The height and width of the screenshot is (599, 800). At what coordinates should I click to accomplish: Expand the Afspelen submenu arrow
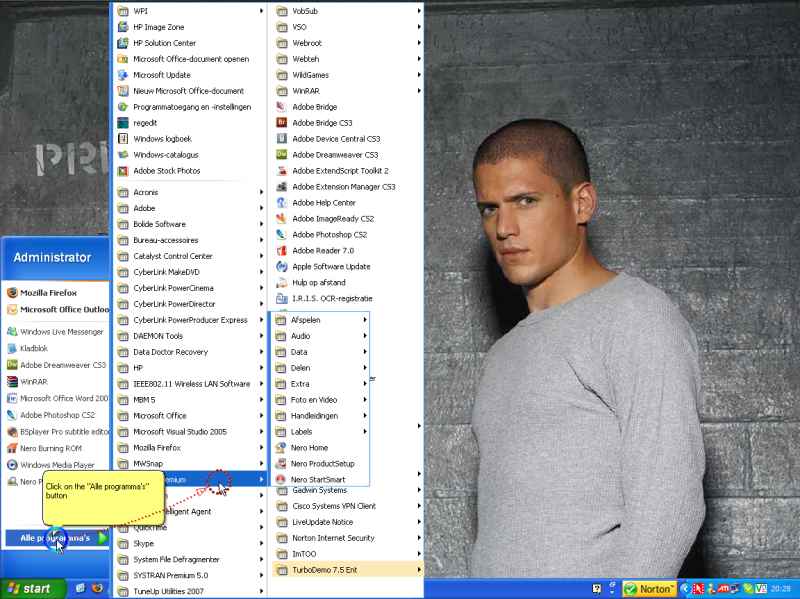pyautogui.click(x=365, y=320)
